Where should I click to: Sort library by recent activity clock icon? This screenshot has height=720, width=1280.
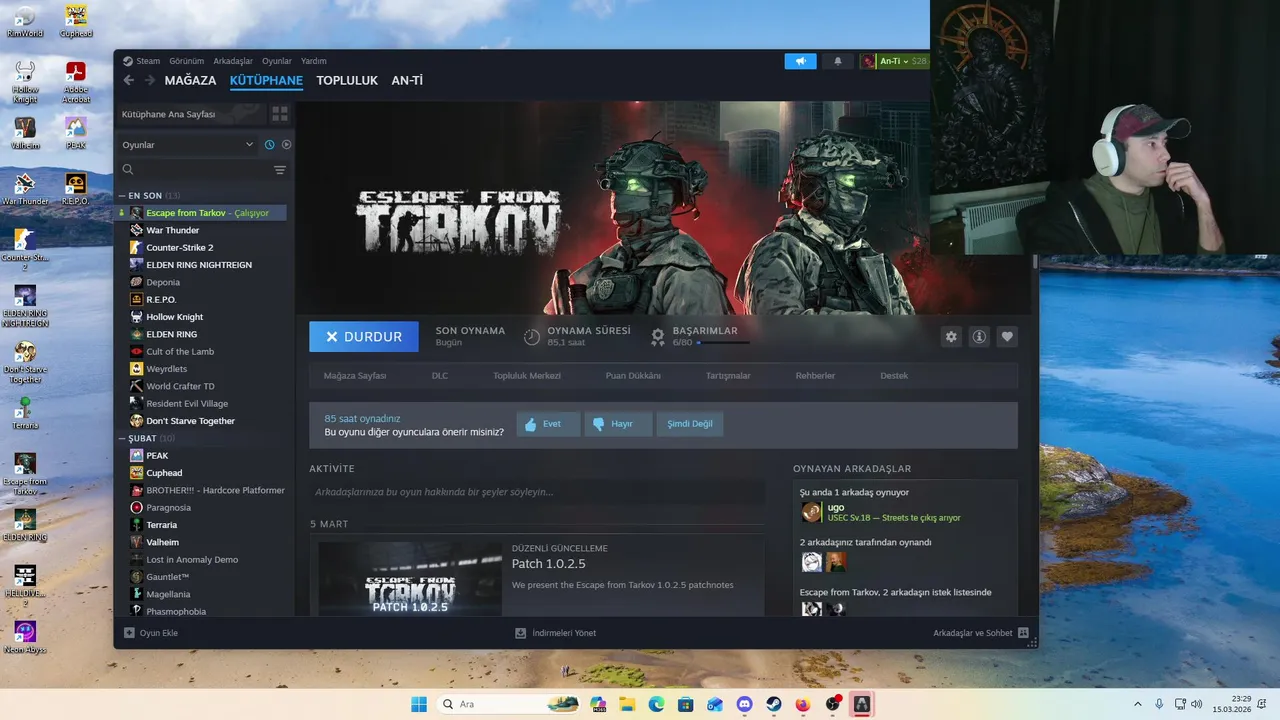pos(269,145)
